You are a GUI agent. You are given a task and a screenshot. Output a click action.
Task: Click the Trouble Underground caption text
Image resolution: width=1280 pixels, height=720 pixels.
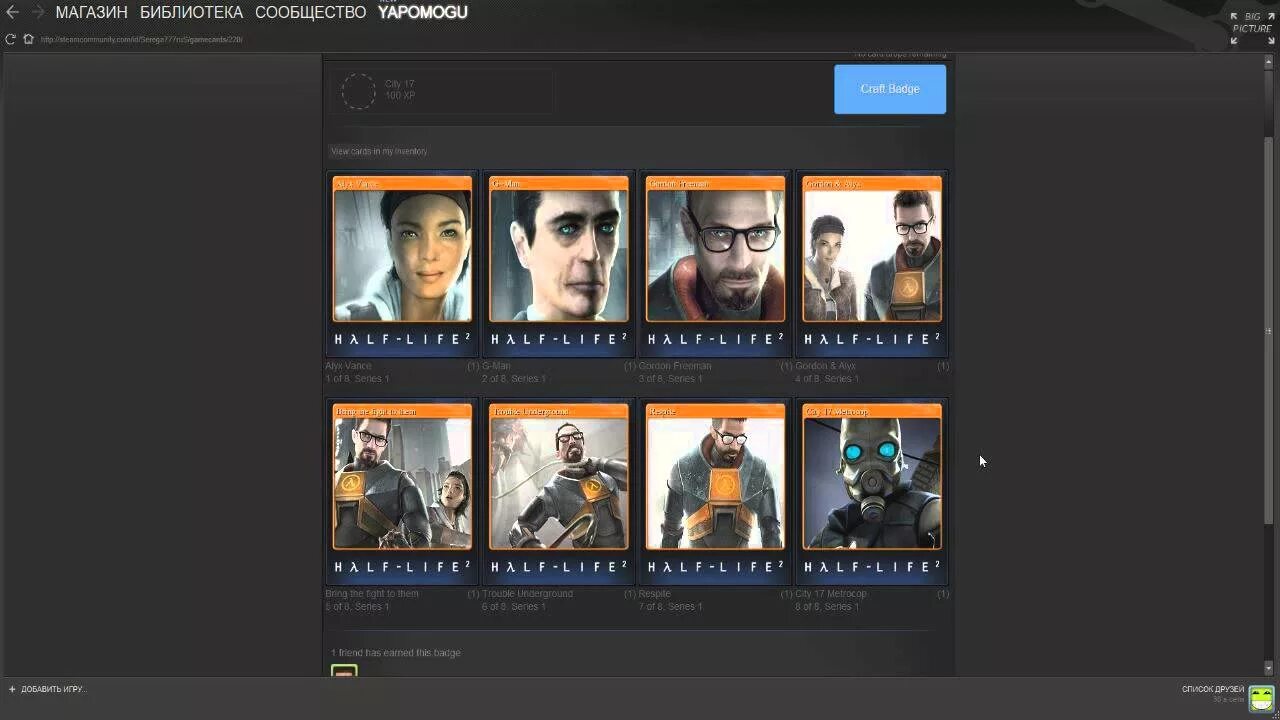(x=528, y=594)
